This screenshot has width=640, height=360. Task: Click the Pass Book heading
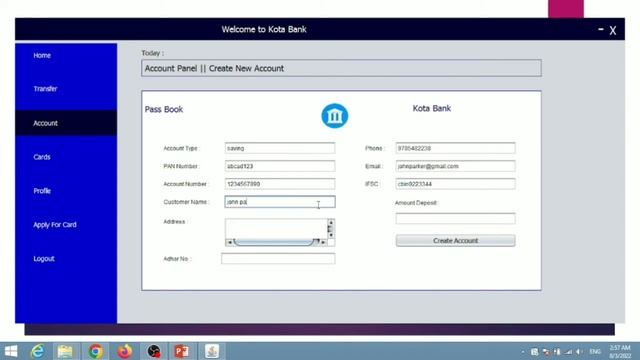tap(164, 109)
